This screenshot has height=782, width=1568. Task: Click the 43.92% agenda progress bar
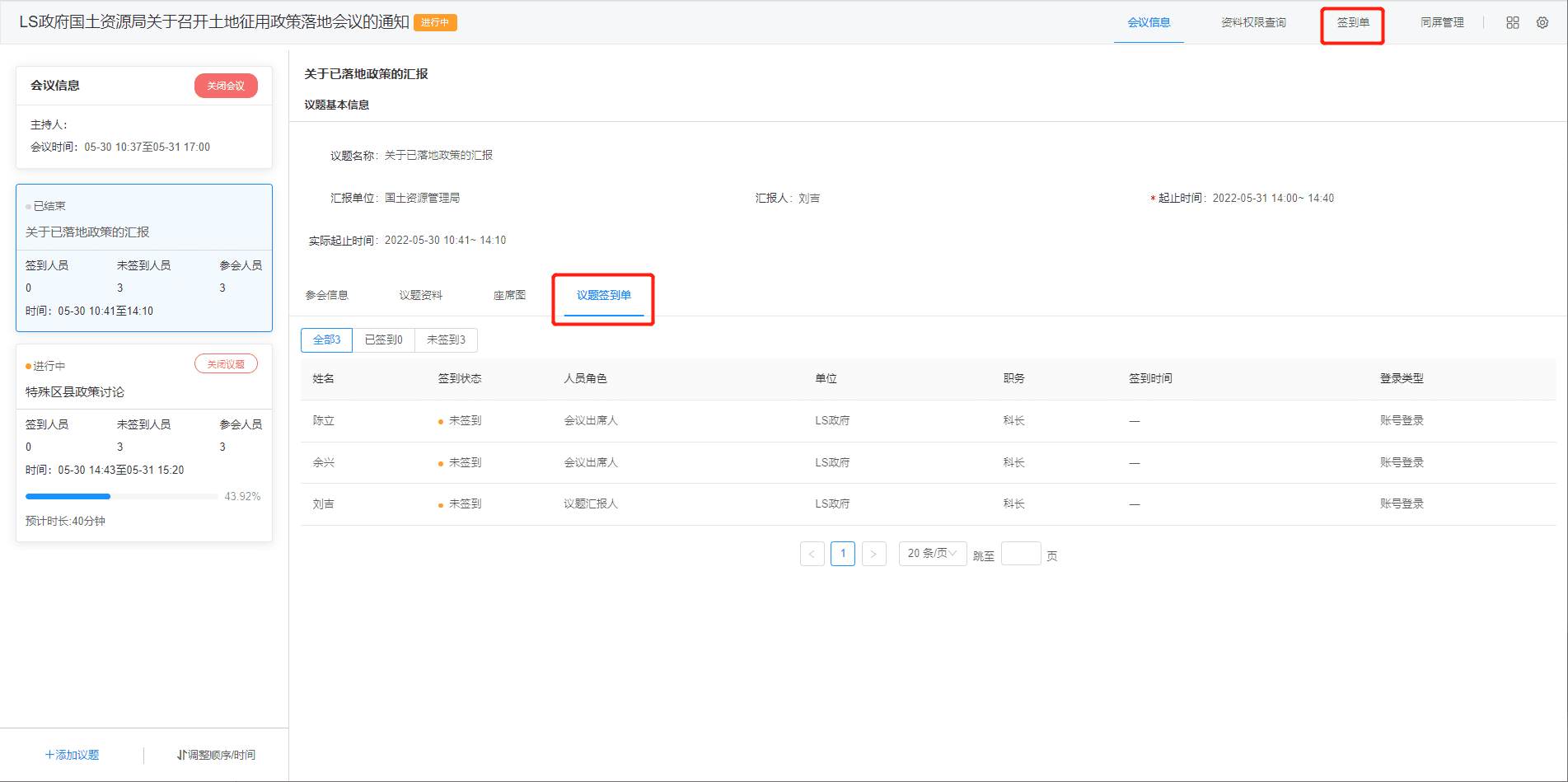(x=122, y=497)
